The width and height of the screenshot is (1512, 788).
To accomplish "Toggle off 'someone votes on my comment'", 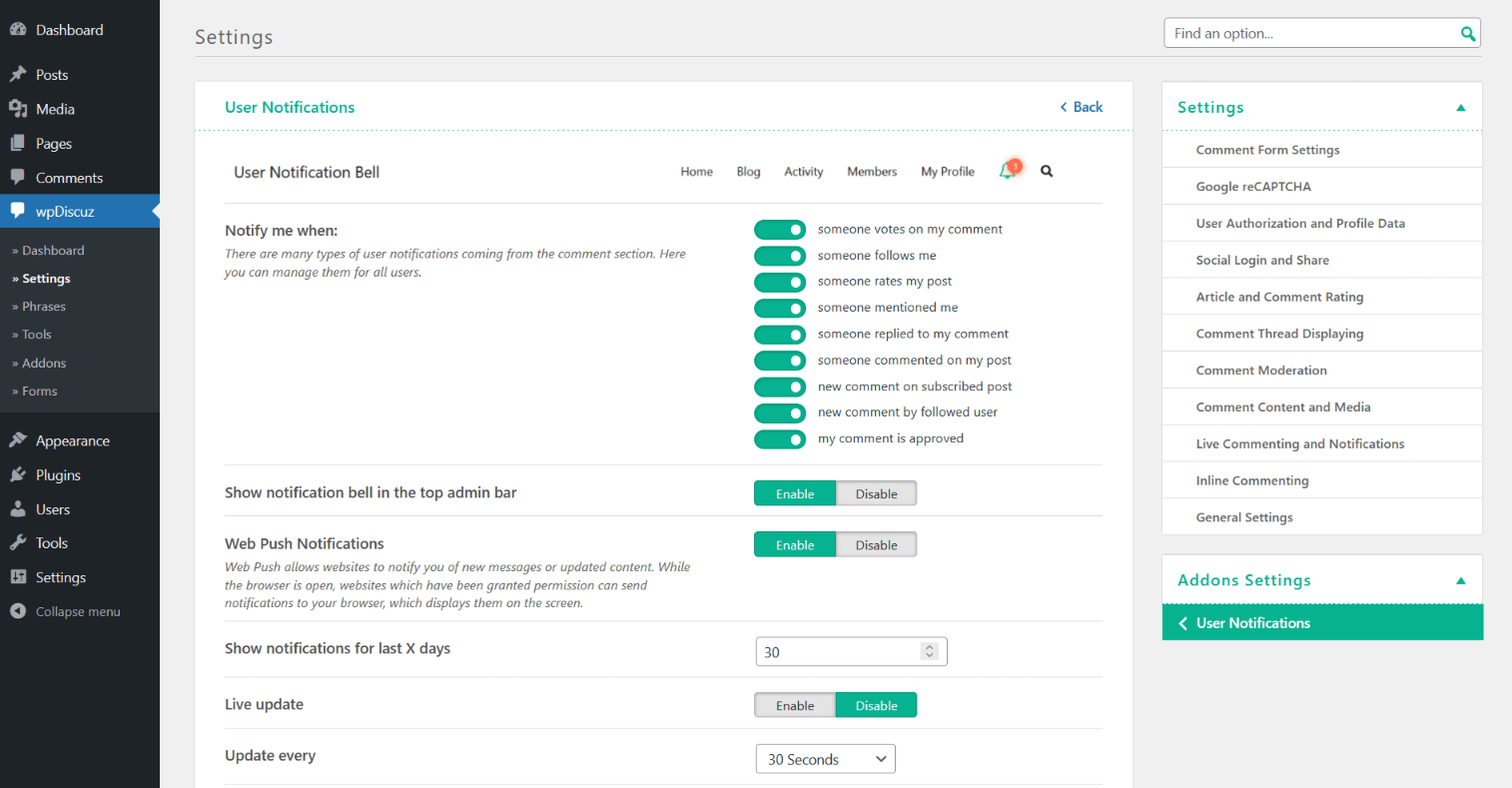I will click(x=780, y=230).
